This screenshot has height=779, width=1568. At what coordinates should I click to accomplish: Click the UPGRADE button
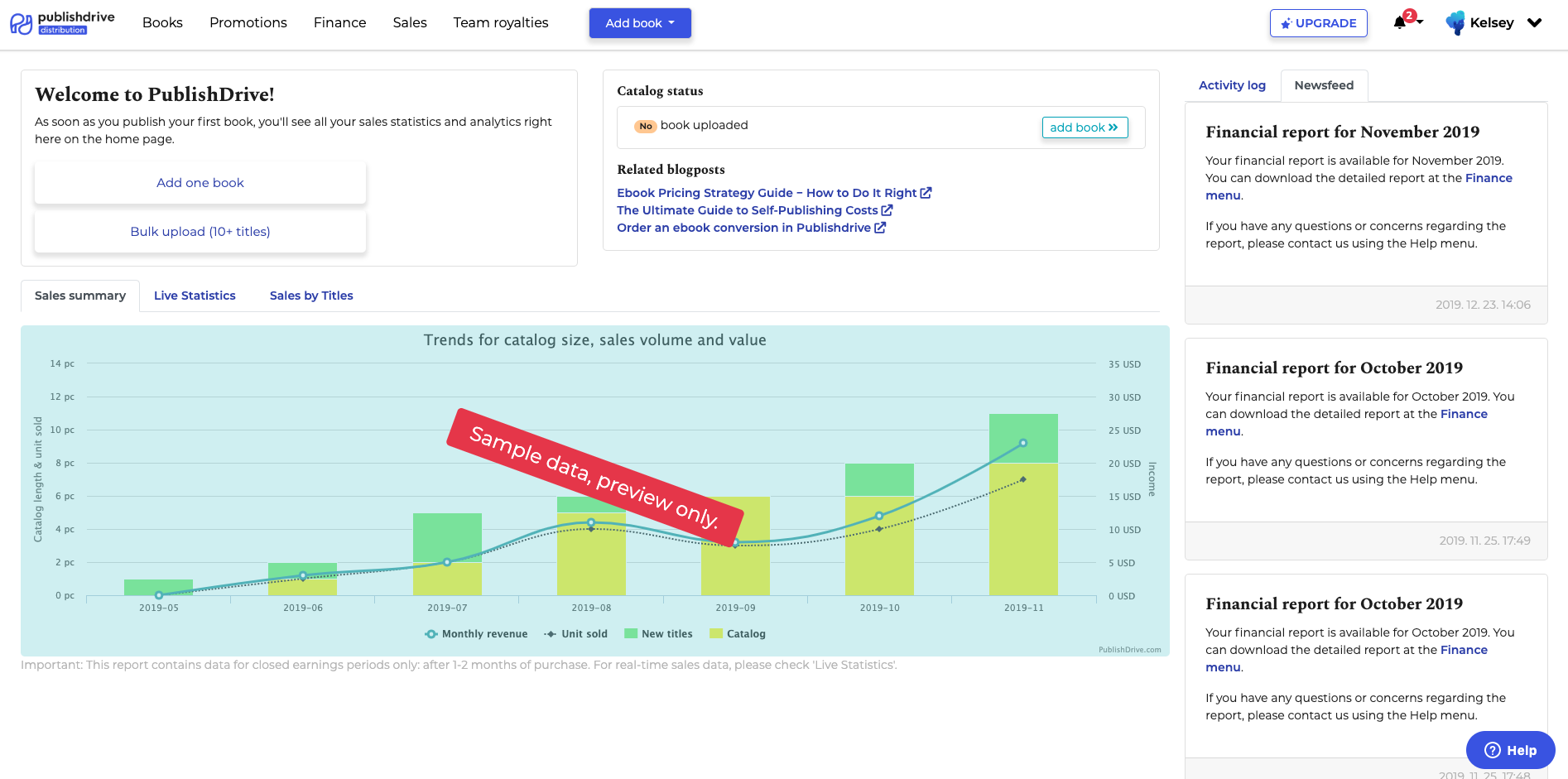pos(1318,23)
